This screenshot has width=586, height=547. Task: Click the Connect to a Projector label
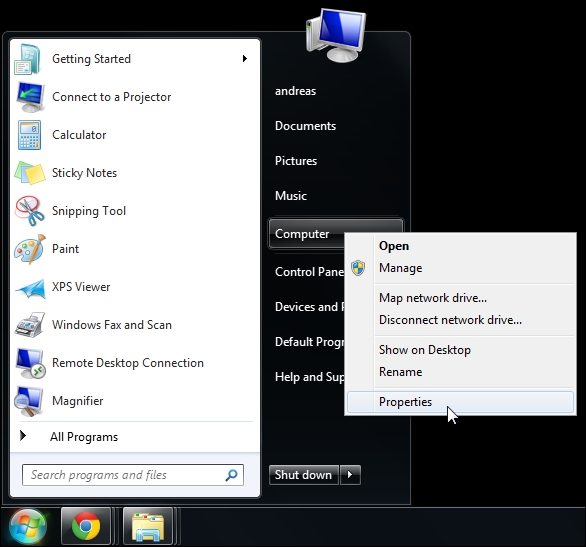[x=112, y=97]
